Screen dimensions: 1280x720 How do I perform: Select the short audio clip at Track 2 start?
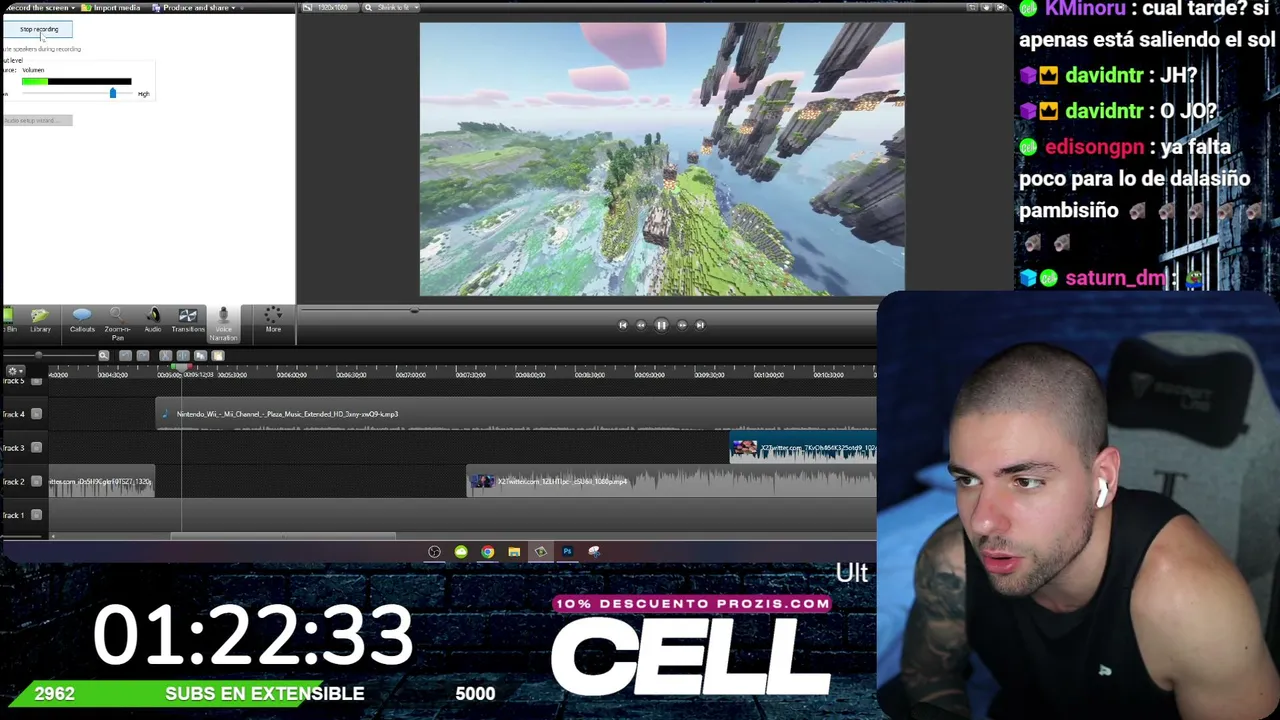tap(102, 481)
